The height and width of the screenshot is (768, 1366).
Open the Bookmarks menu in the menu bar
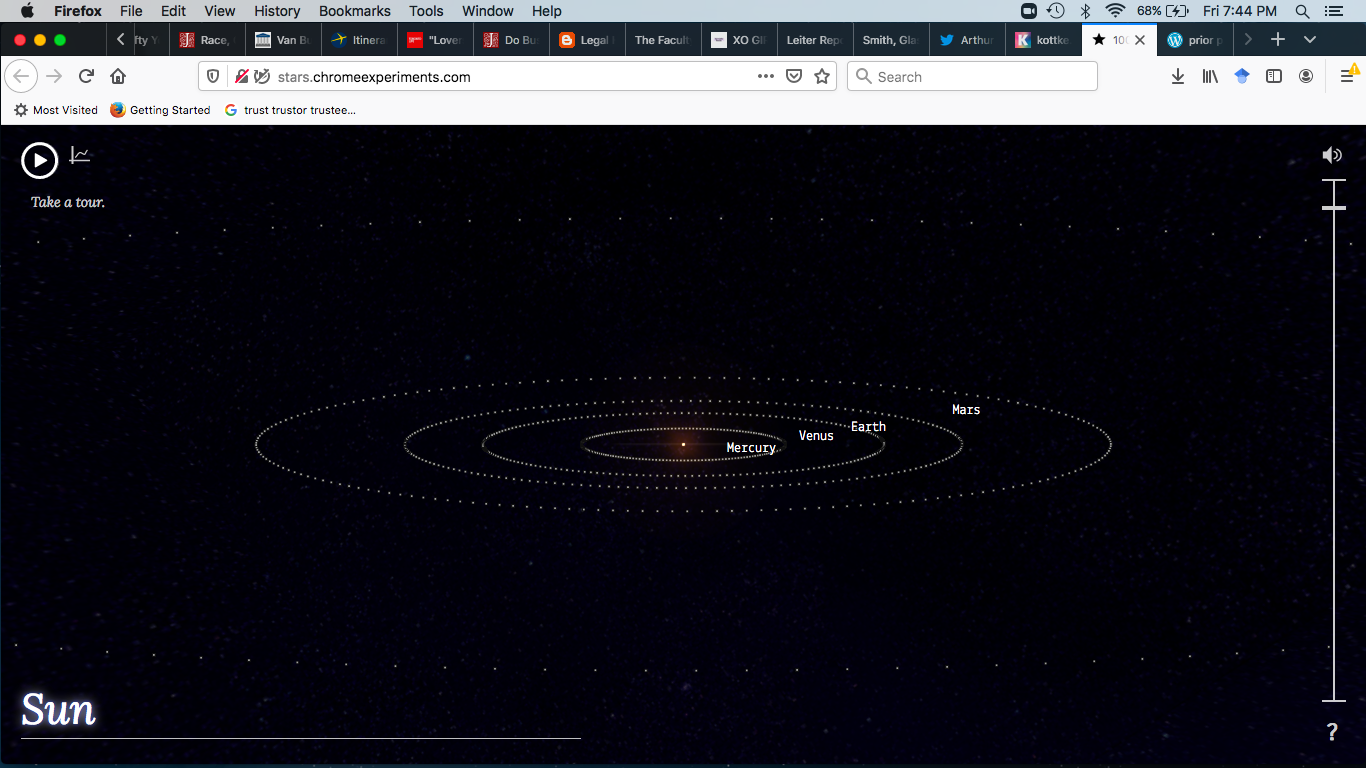point(354,11)
